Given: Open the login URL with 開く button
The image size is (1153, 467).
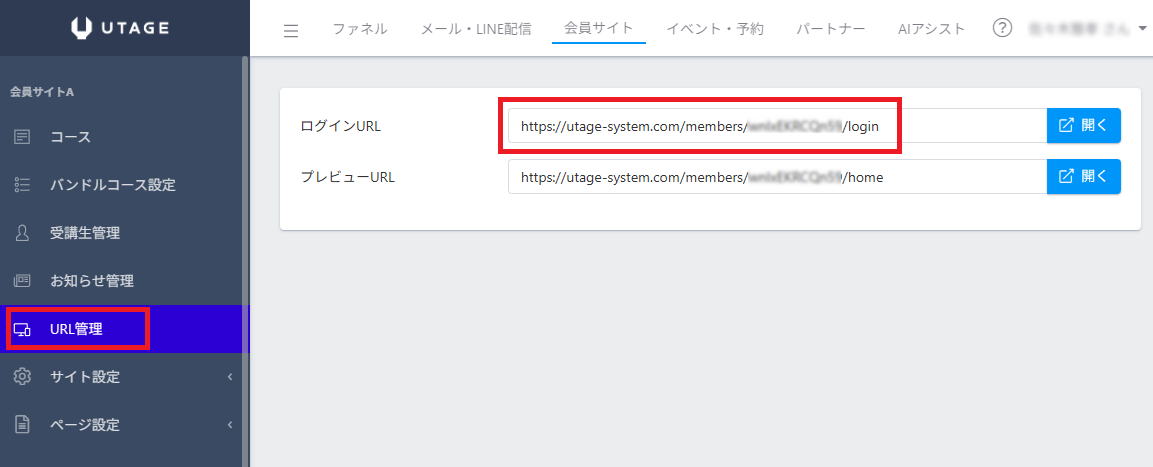Looking at the screenshot, I should pyautogui.click(x=1083, y=126).
